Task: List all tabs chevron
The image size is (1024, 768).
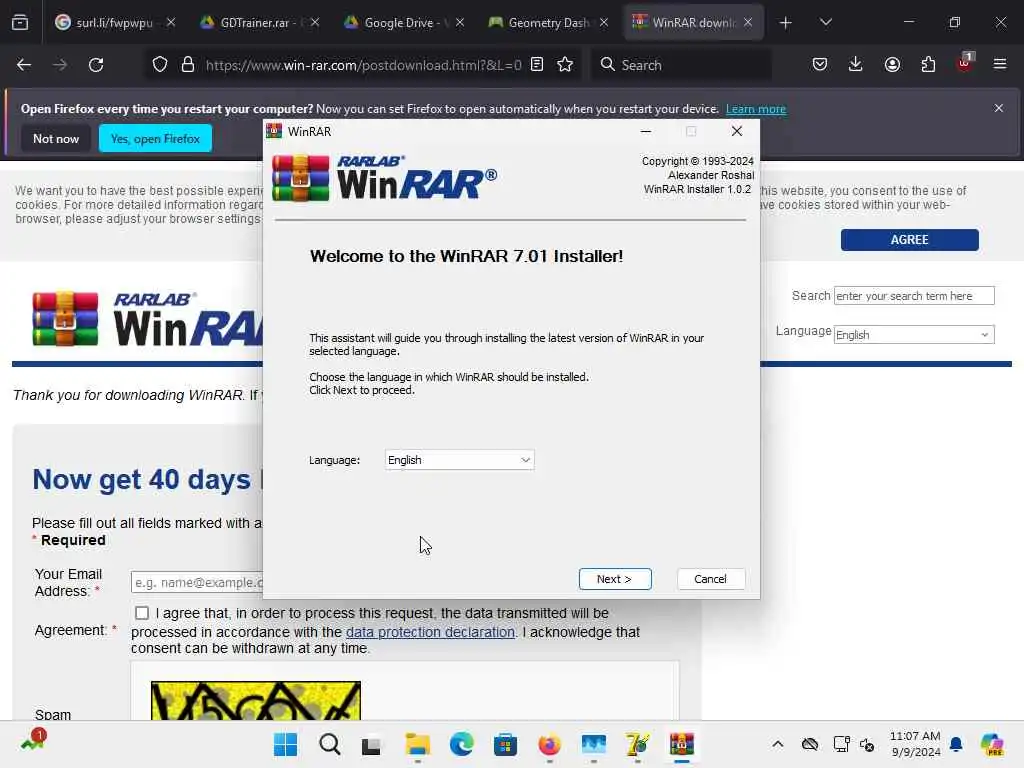Action: tap(826, 22)
